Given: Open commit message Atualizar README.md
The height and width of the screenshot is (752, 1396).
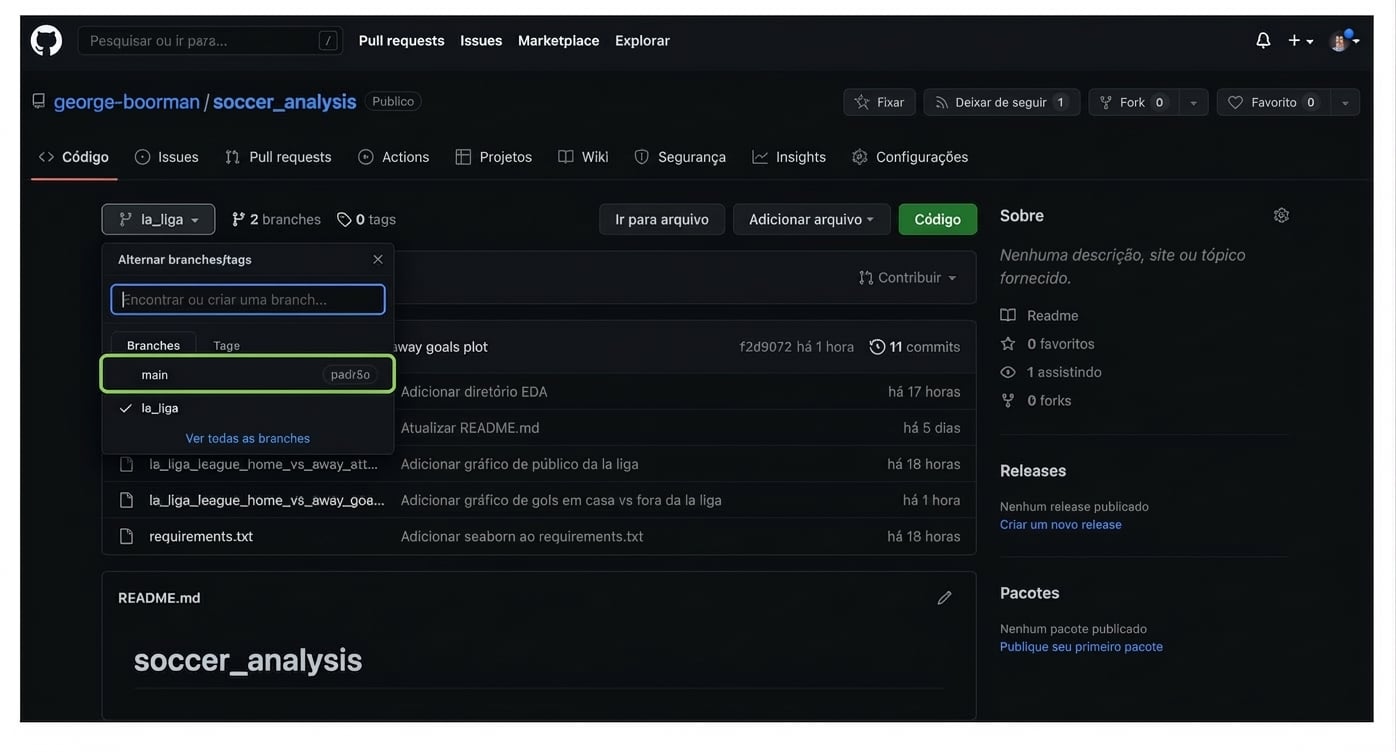Looking at the screenshot, I should (x=470, y=428).
